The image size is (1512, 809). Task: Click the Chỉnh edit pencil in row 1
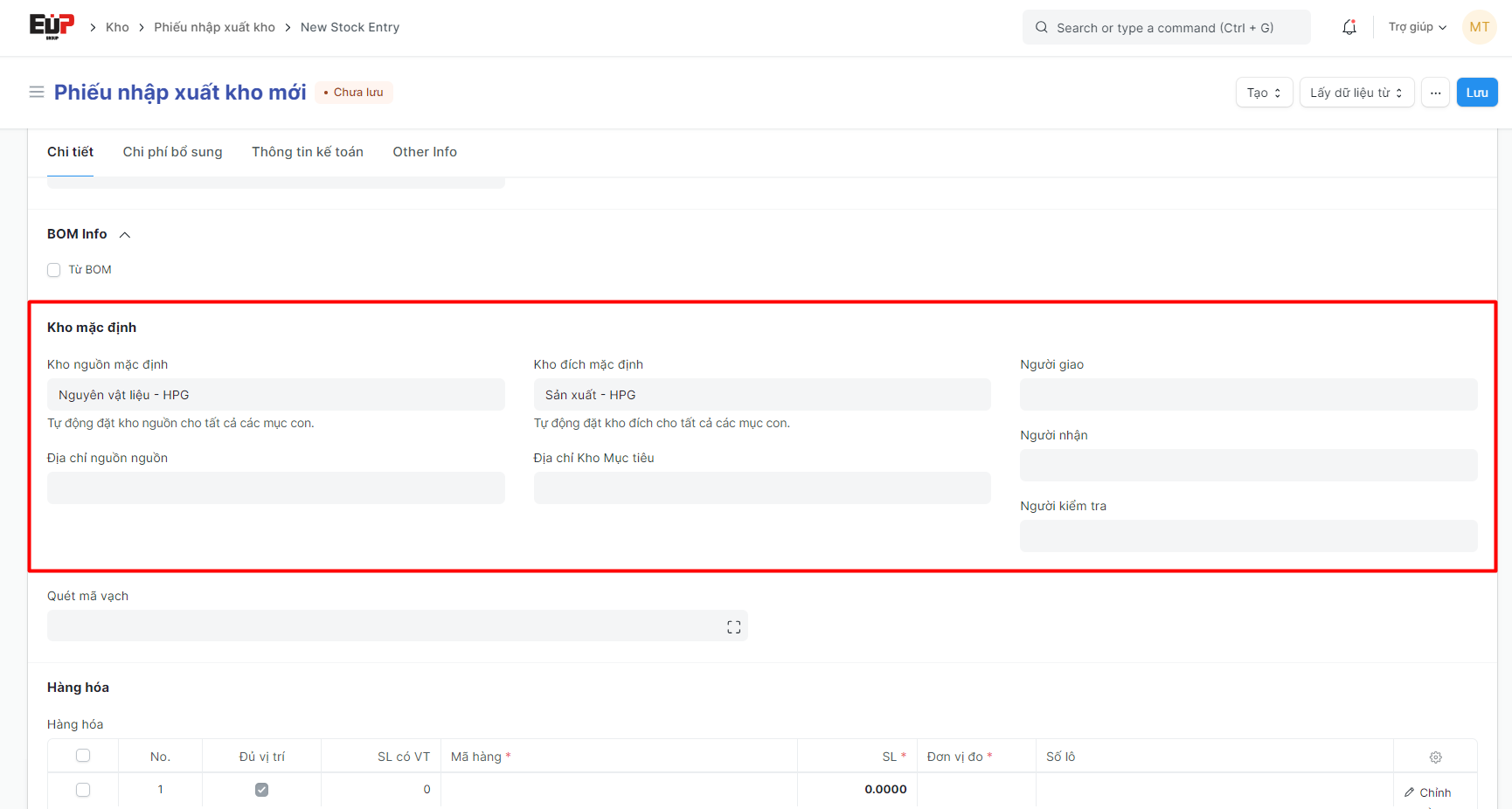1427,792
